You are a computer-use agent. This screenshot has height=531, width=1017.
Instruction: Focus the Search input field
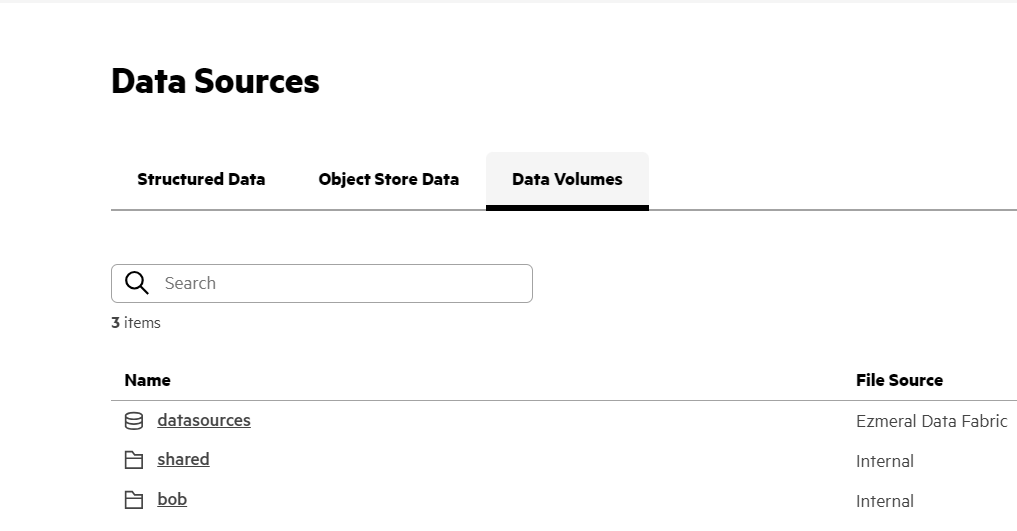(322, 283)
